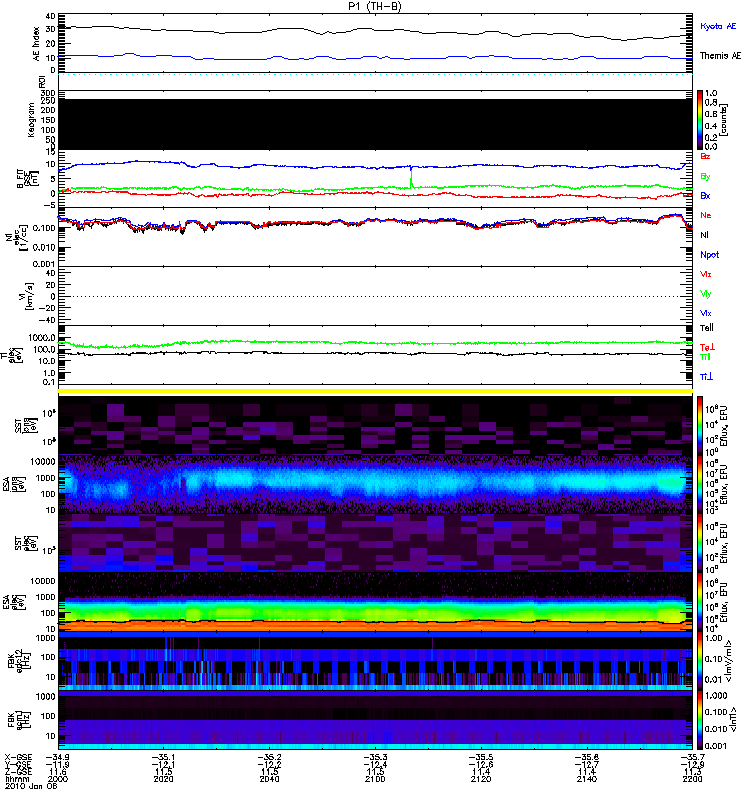The width and height of the screenshot is (750, 800).
Task: Click the 2200 time tick label
Action: [x=692, y=779]
